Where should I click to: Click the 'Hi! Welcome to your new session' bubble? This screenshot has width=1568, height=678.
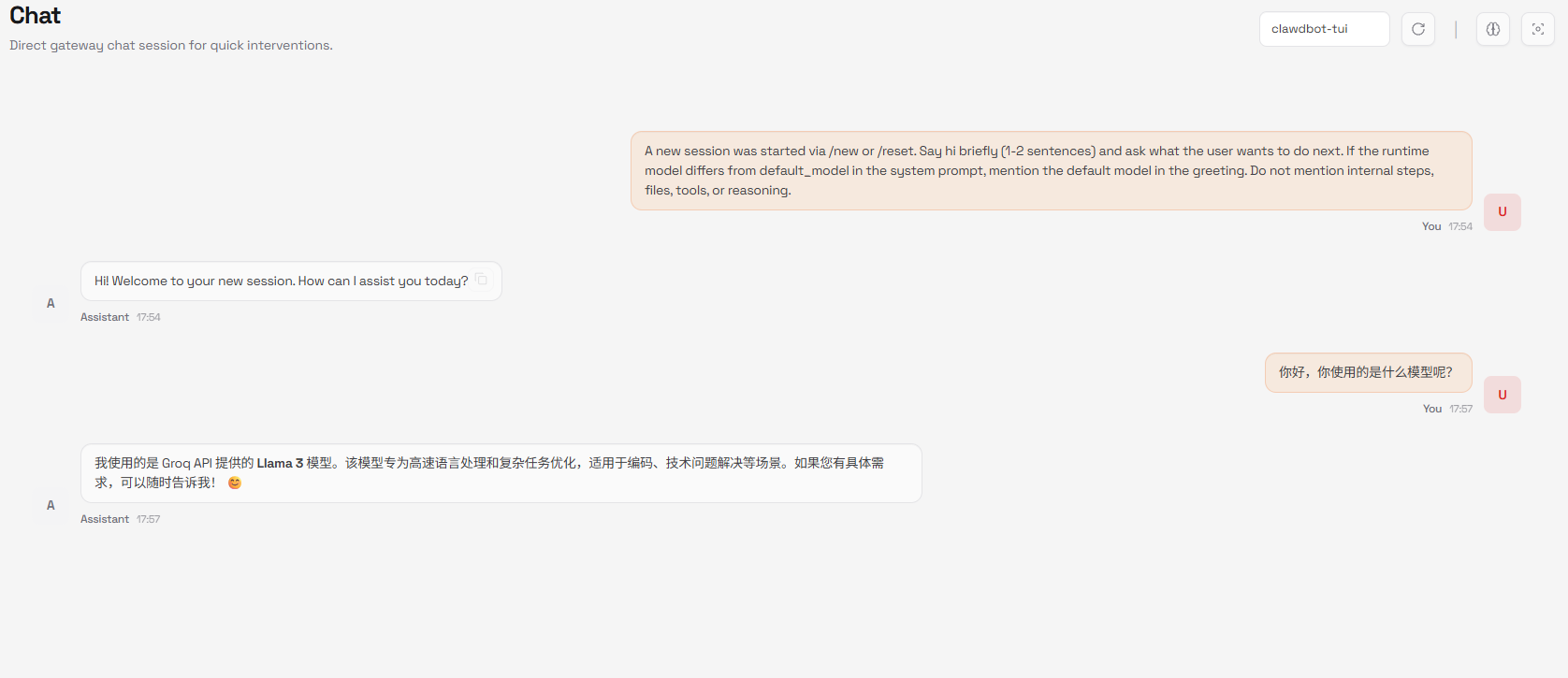291,281
